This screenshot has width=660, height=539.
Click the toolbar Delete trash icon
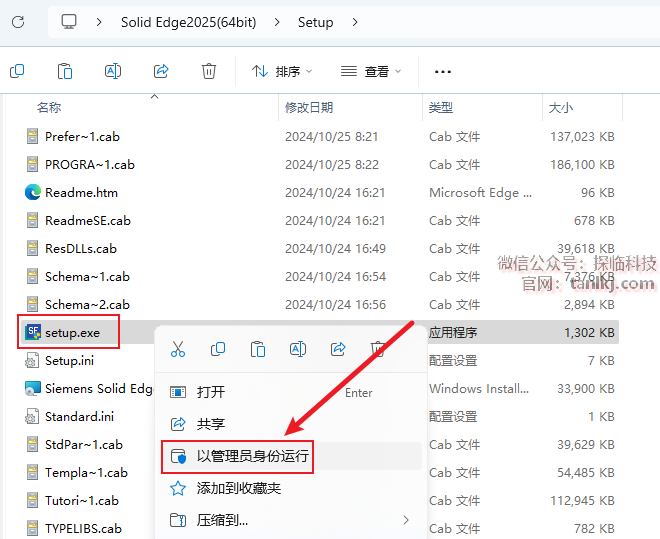[209, 71]
